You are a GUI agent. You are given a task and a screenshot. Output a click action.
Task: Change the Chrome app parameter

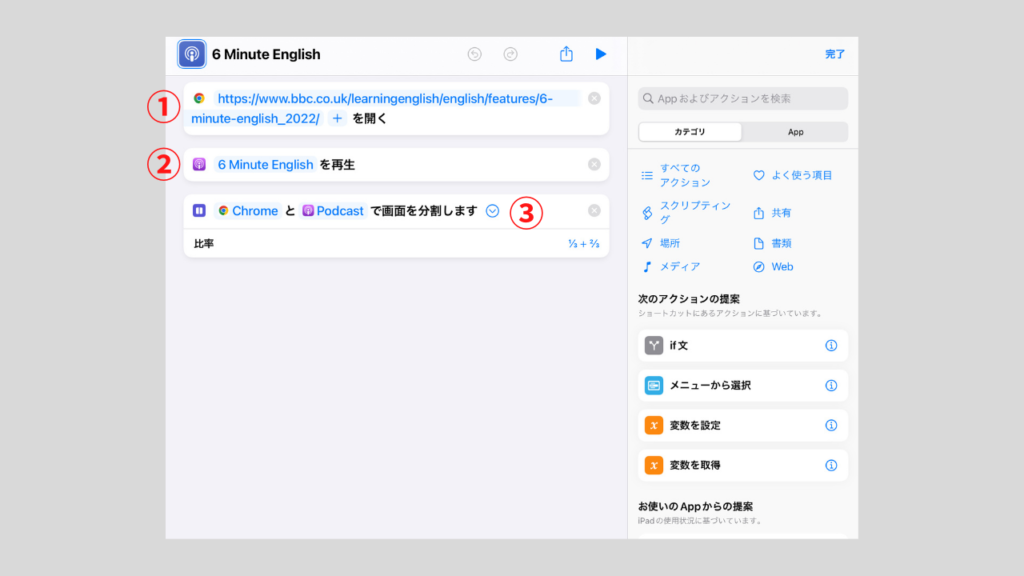click(x=248, y=211)
